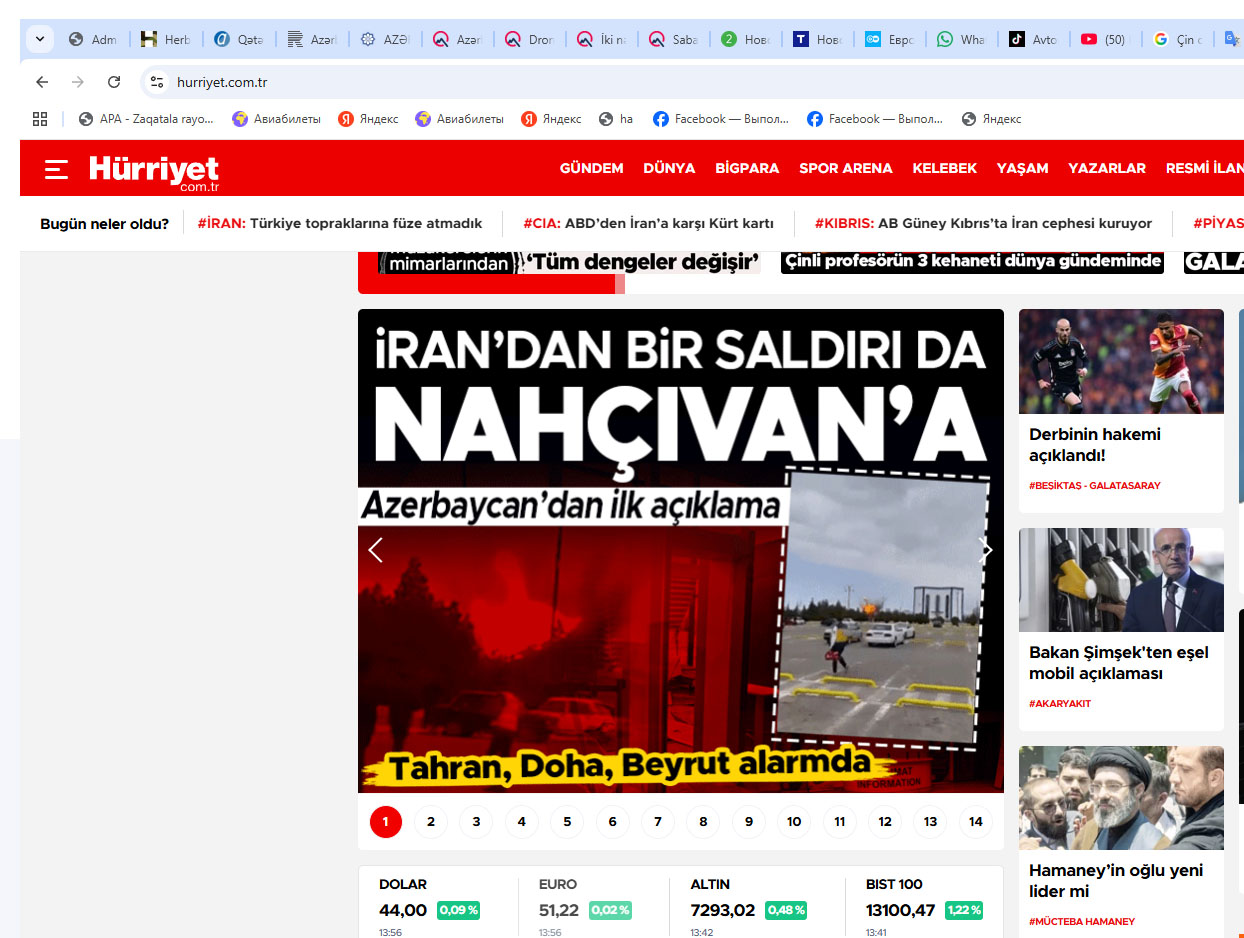Reload the page with refresh icon

114,82
